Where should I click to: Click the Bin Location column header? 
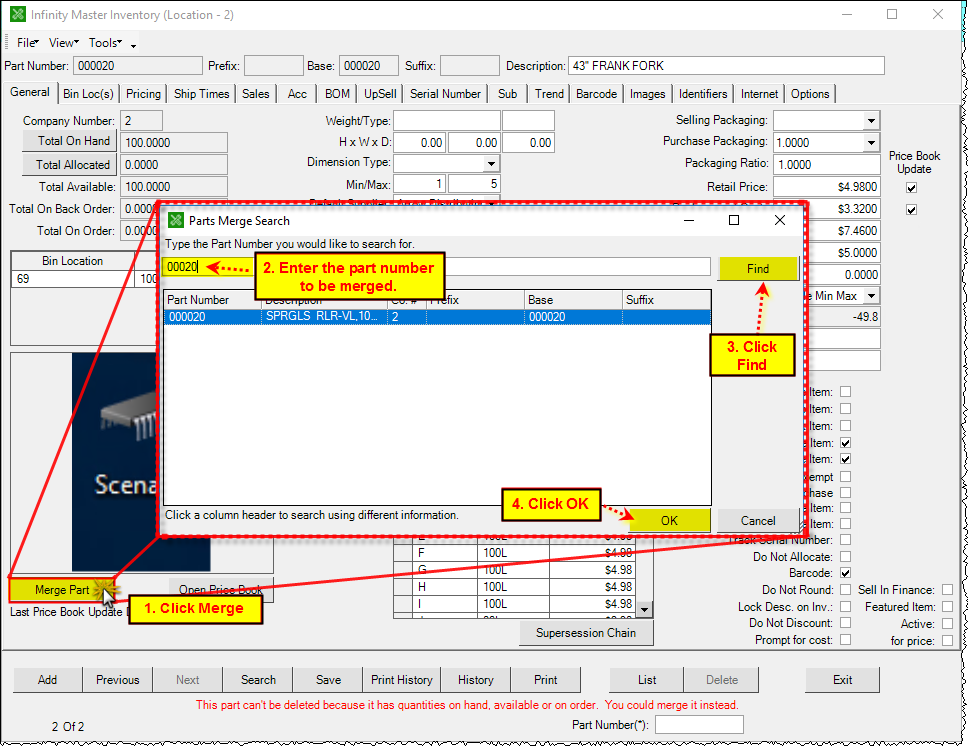tap(72, 261)
